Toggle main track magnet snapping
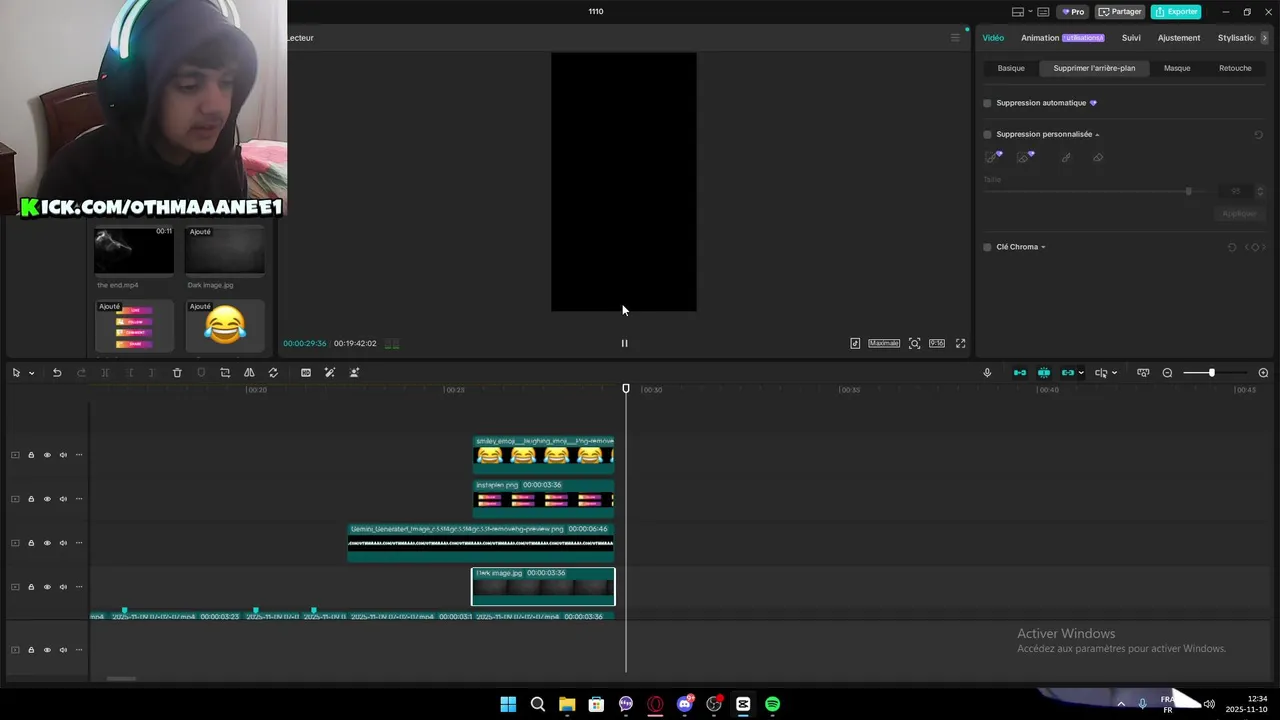The height and width of the screenshot is (720, 1280). (x=1020, y=373)
